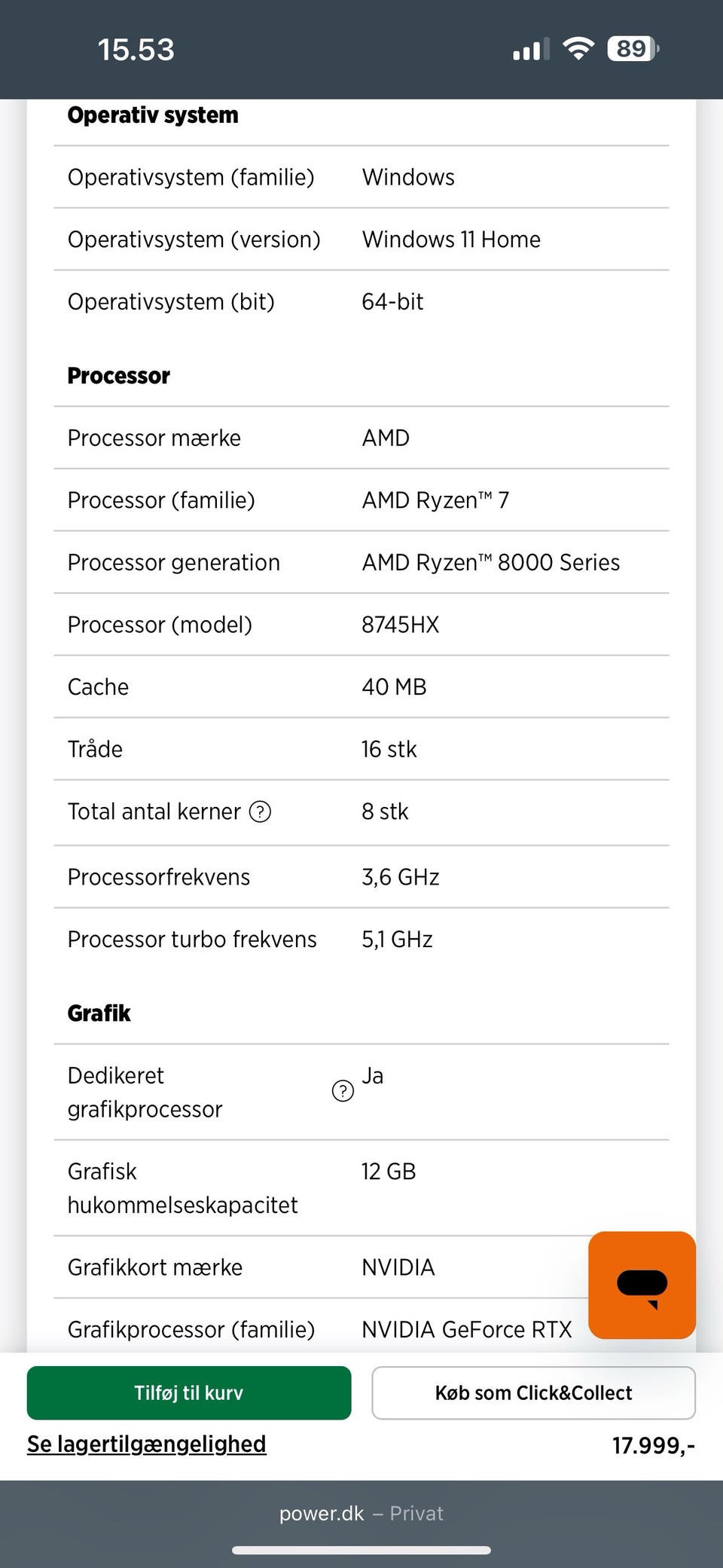
Task: Tap the cellular signal bars
Action: [531, 50]
